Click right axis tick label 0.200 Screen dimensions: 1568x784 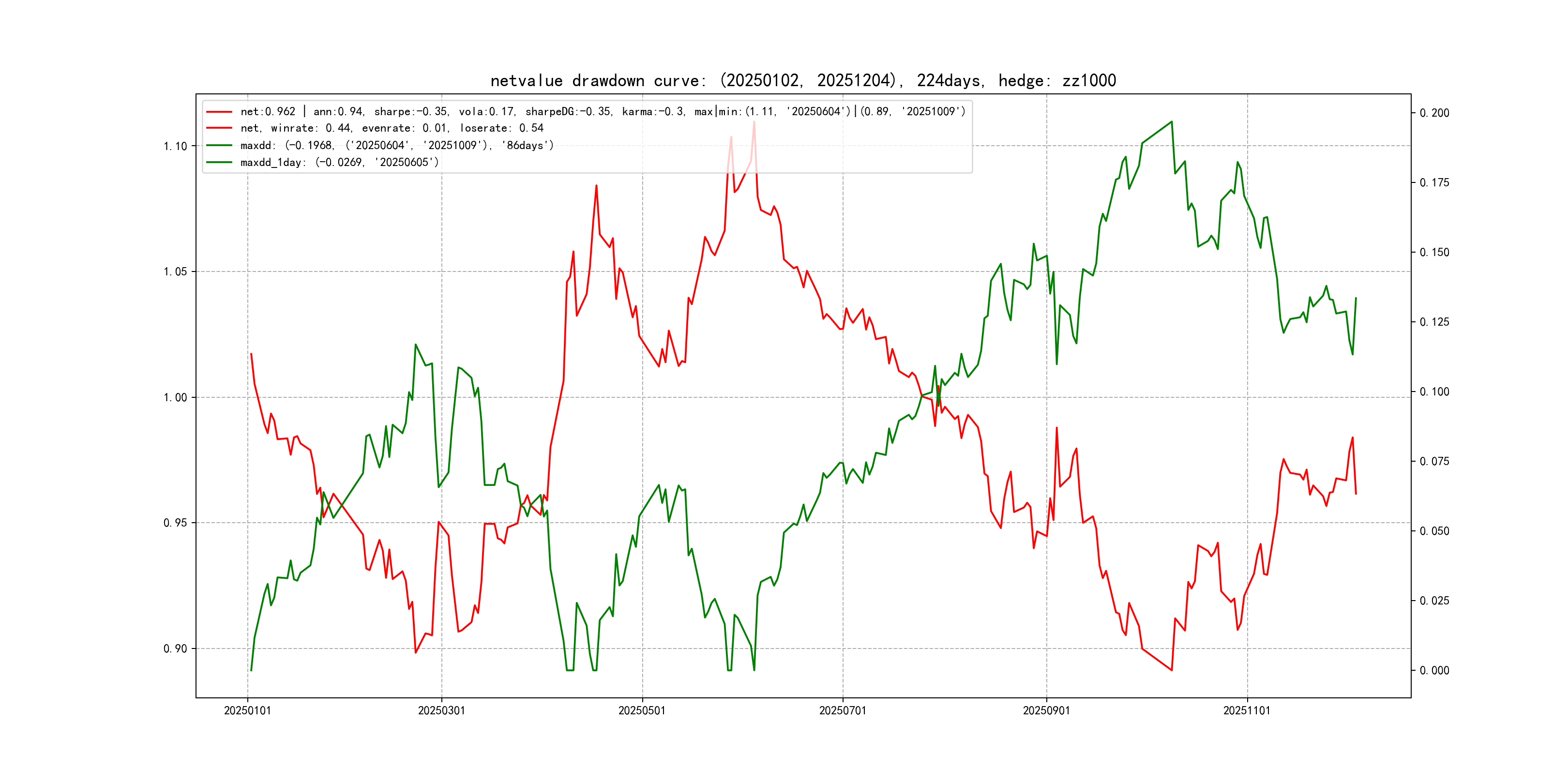(1434, 113)
